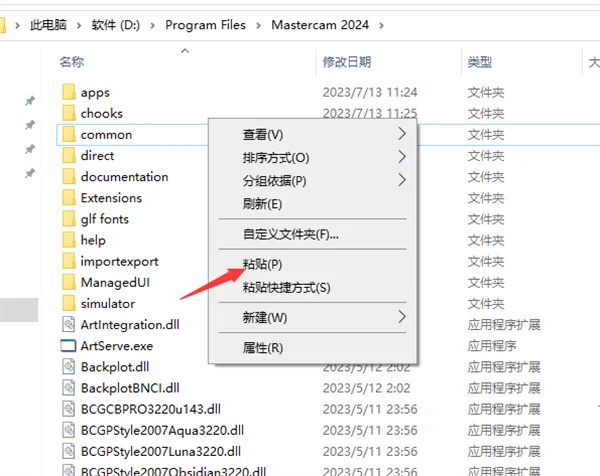Click BackplotBNCI.dll date 2023/5/12 2:02
The height and width of the screenshot is (476, 600).
(367, 388)
